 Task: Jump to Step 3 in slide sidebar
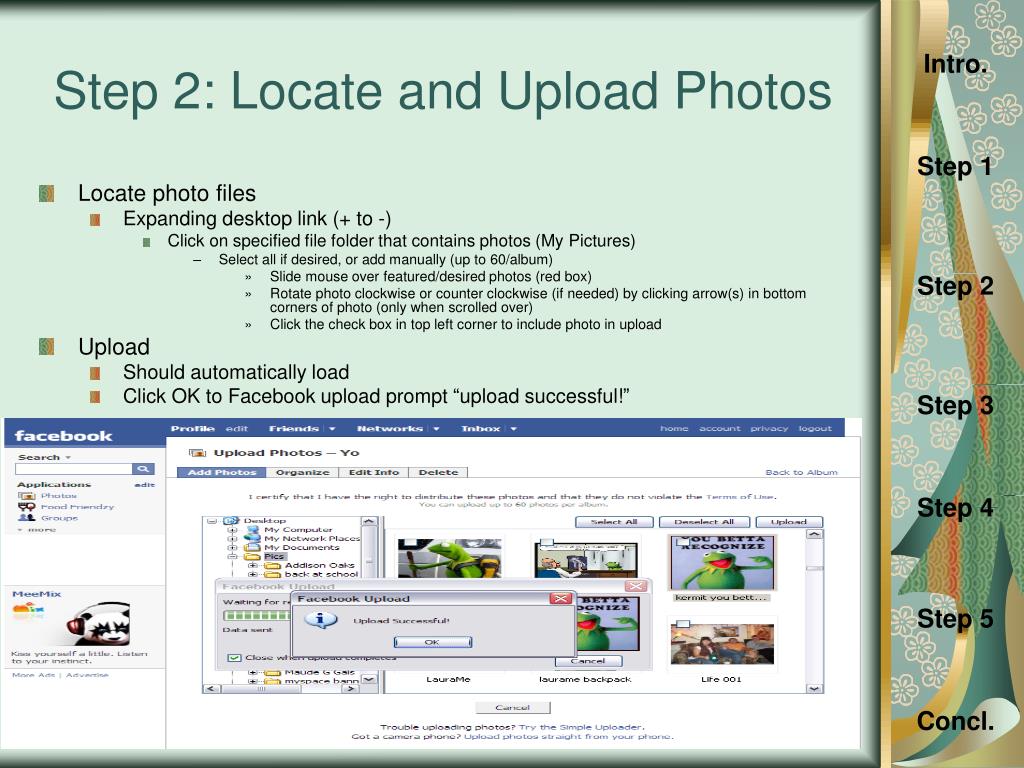pos(955,406)
